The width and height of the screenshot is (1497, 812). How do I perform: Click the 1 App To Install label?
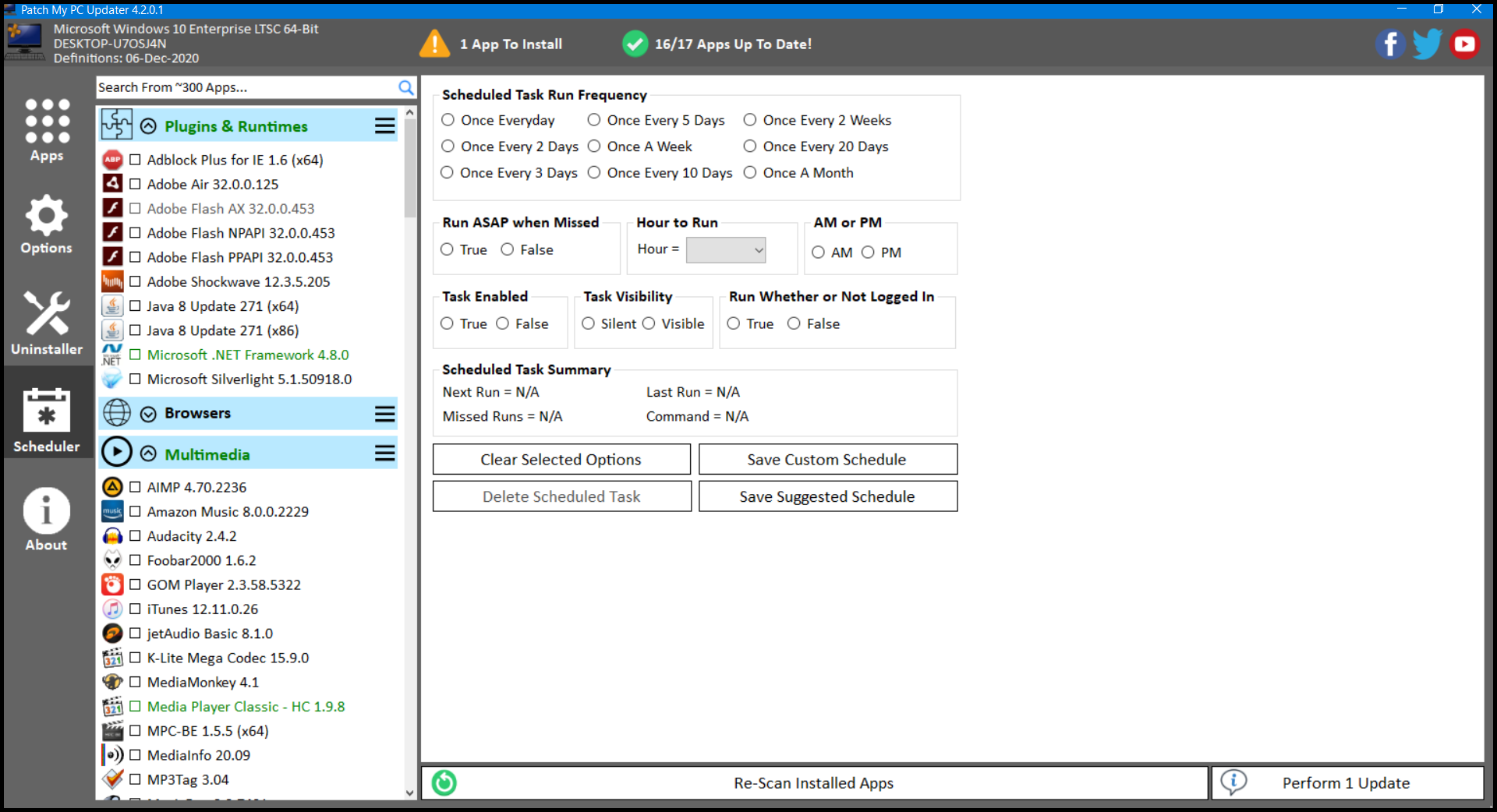[511, 44]
